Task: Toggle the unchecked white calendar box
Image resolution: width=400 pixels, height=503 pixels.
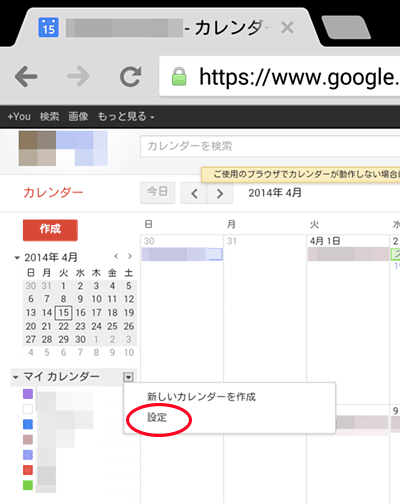Action: [28, 409]
